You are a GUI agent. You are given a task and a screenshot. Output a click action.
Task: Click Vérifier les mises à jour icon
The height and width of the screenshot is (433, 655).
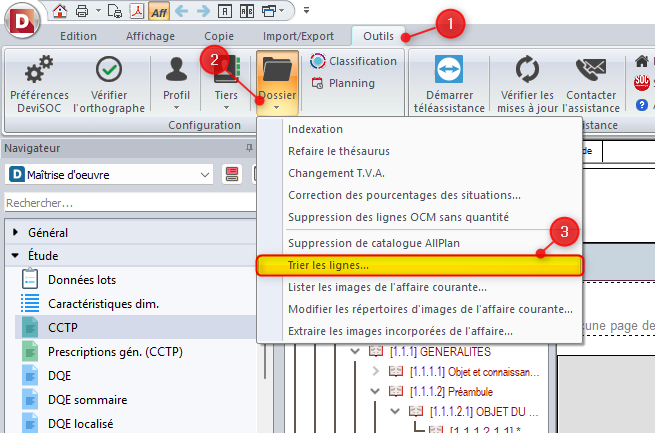point(526,72)
